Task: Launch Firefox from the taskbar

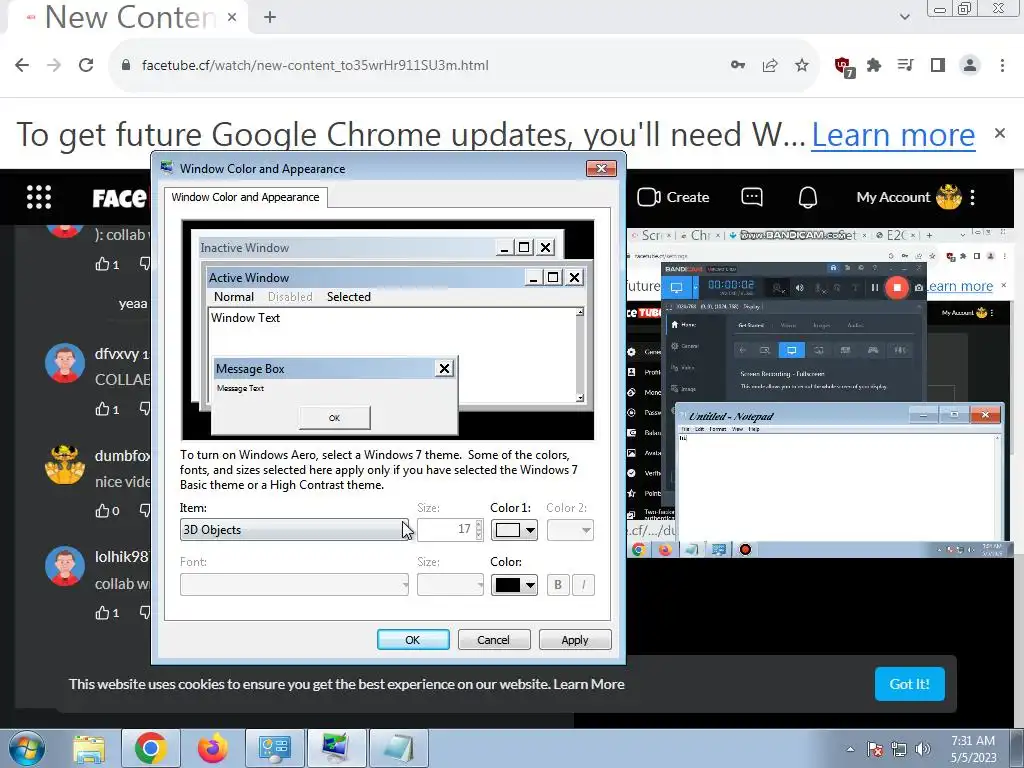Action: point(212,748)
